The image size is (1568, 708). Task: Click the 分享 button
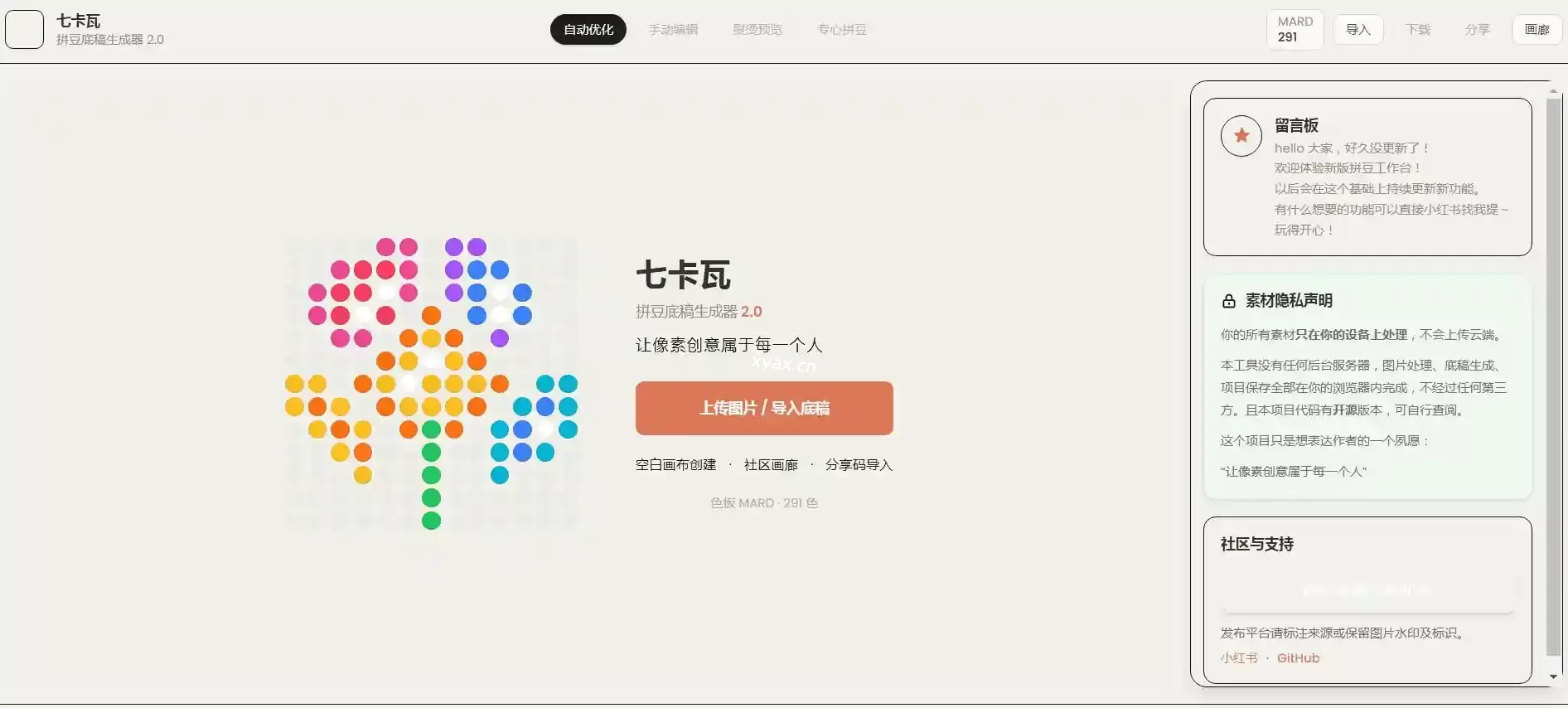1476,30
